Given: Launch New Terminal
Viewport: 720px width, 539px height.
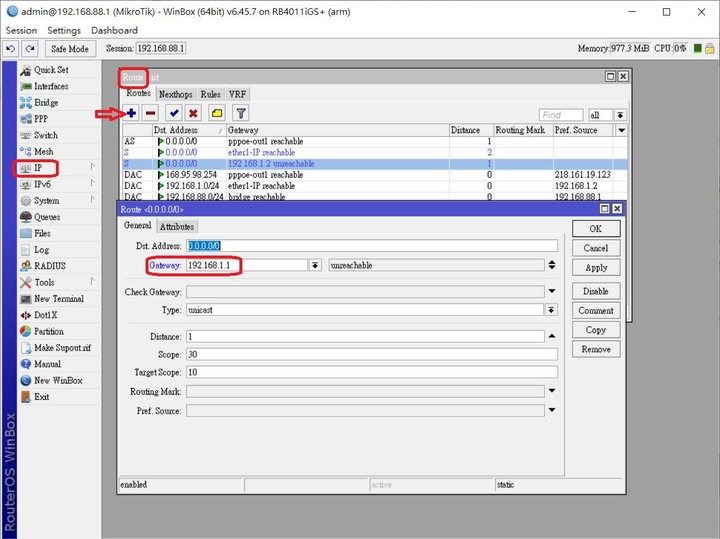Looking at the screenshot, I should pyautogui.click(x=59, y=299).
